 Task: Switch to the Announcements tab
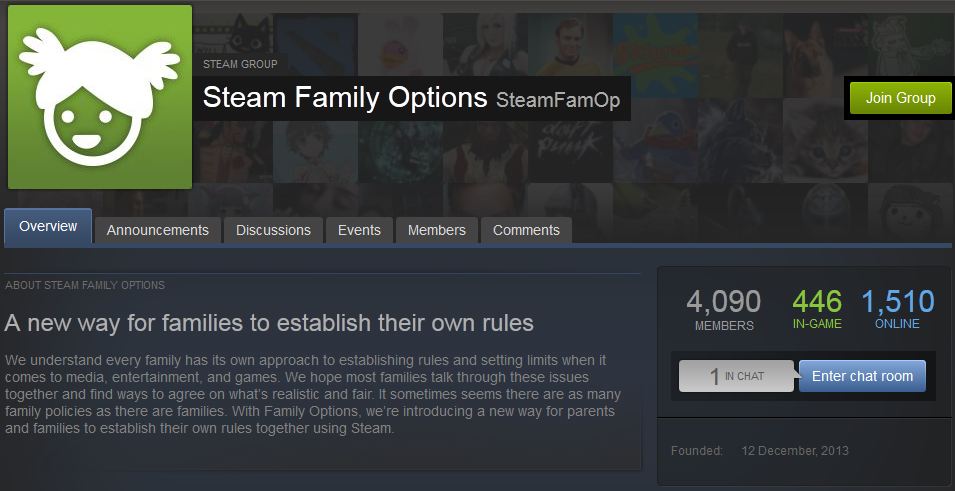(x=158, y=230)
